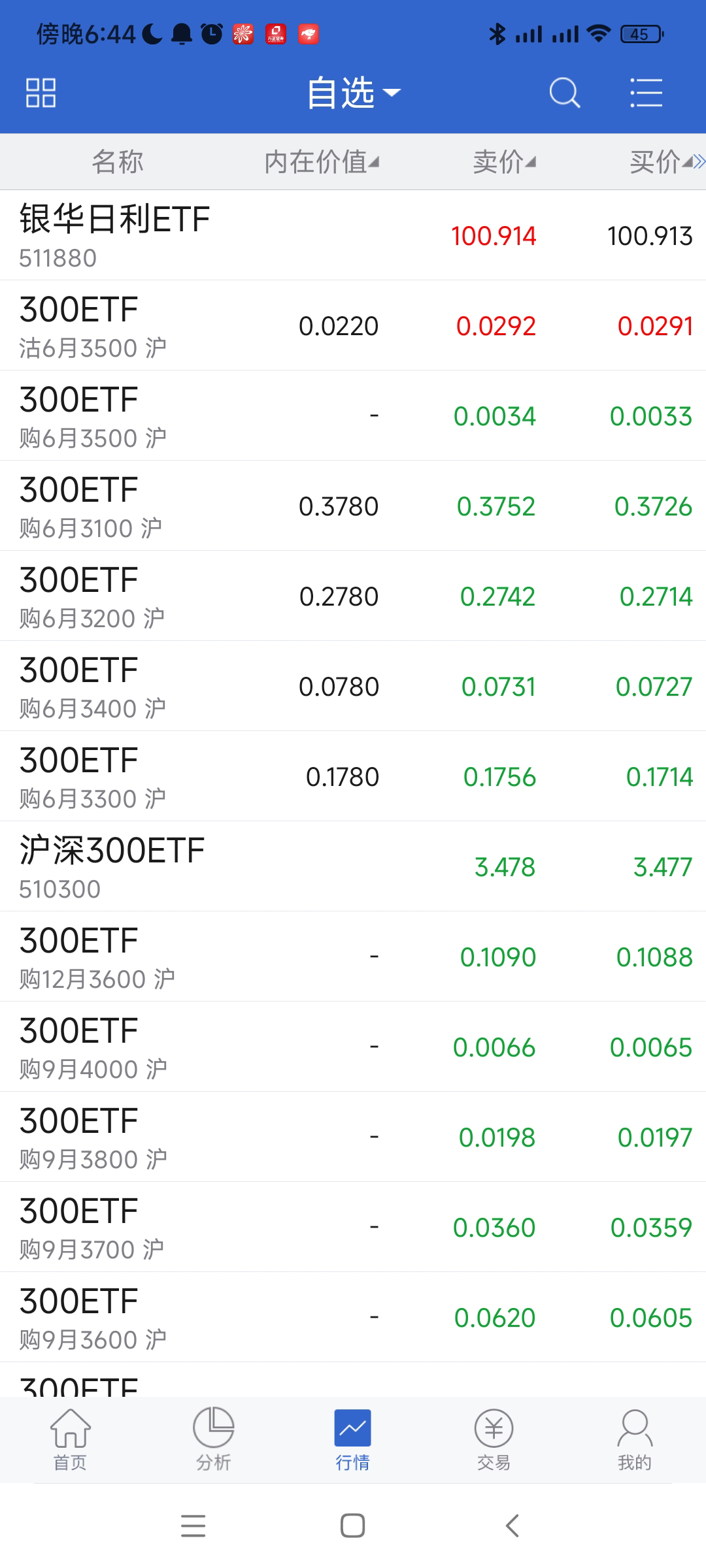Select 300ETF 沽6月3500 option row
Viewport: 706px width, 1568px height.
[353, 325]
